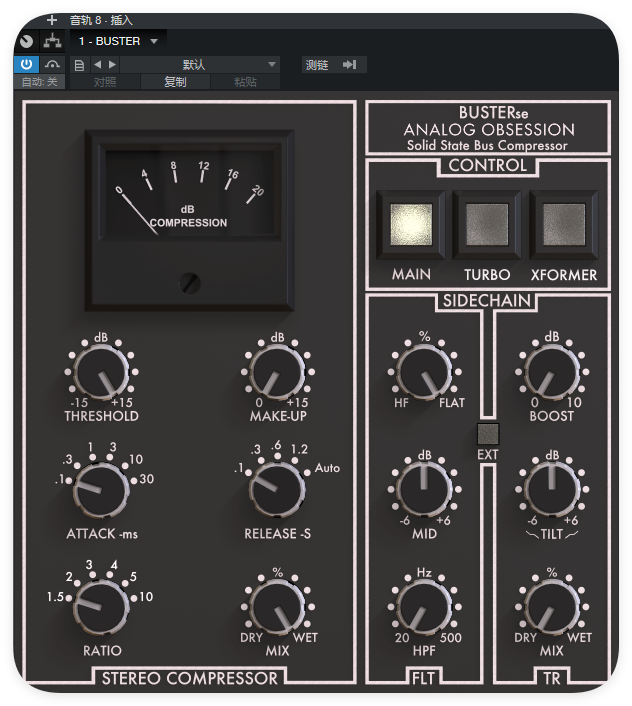Toggle the XFORMER control button
The height and width of the screenshot is (706, 632).
(x=564, y=225)
